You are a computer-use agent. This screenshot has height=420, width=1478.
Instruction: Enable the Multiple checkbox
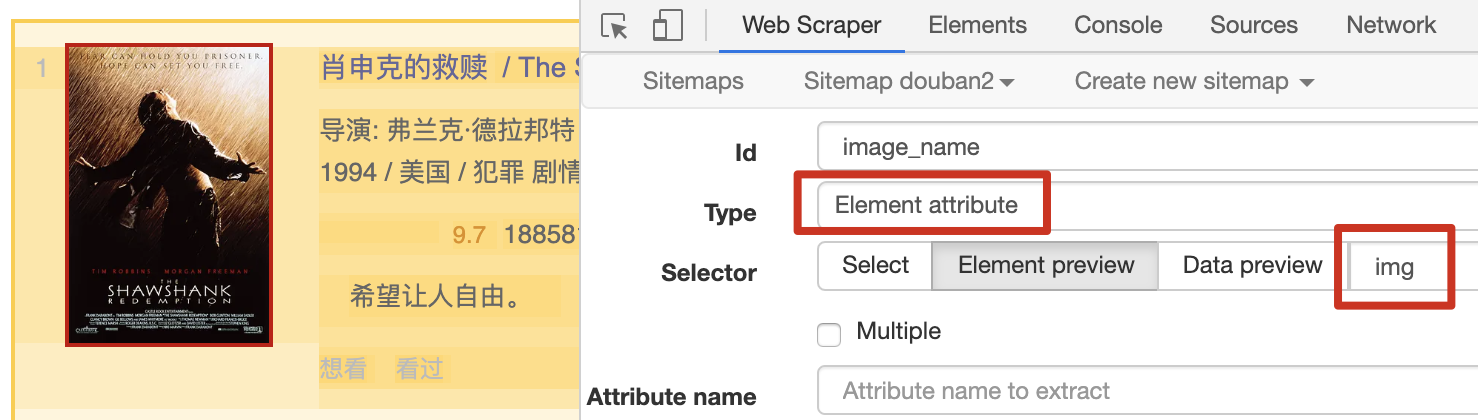point(828,335)
